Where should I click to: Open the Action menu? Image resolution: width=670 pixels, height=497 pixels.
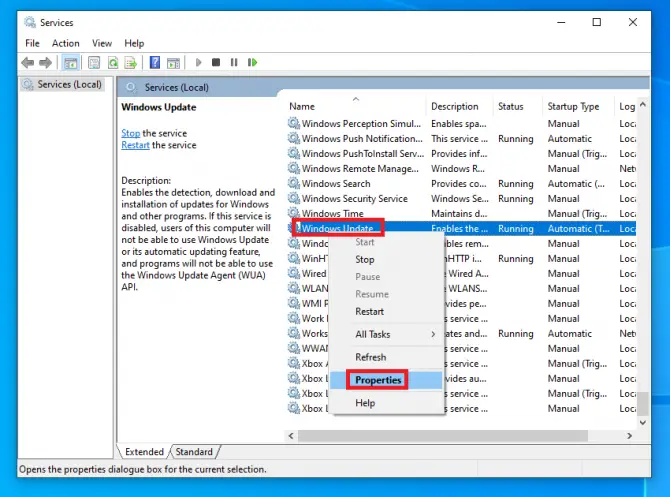point(65,43)
